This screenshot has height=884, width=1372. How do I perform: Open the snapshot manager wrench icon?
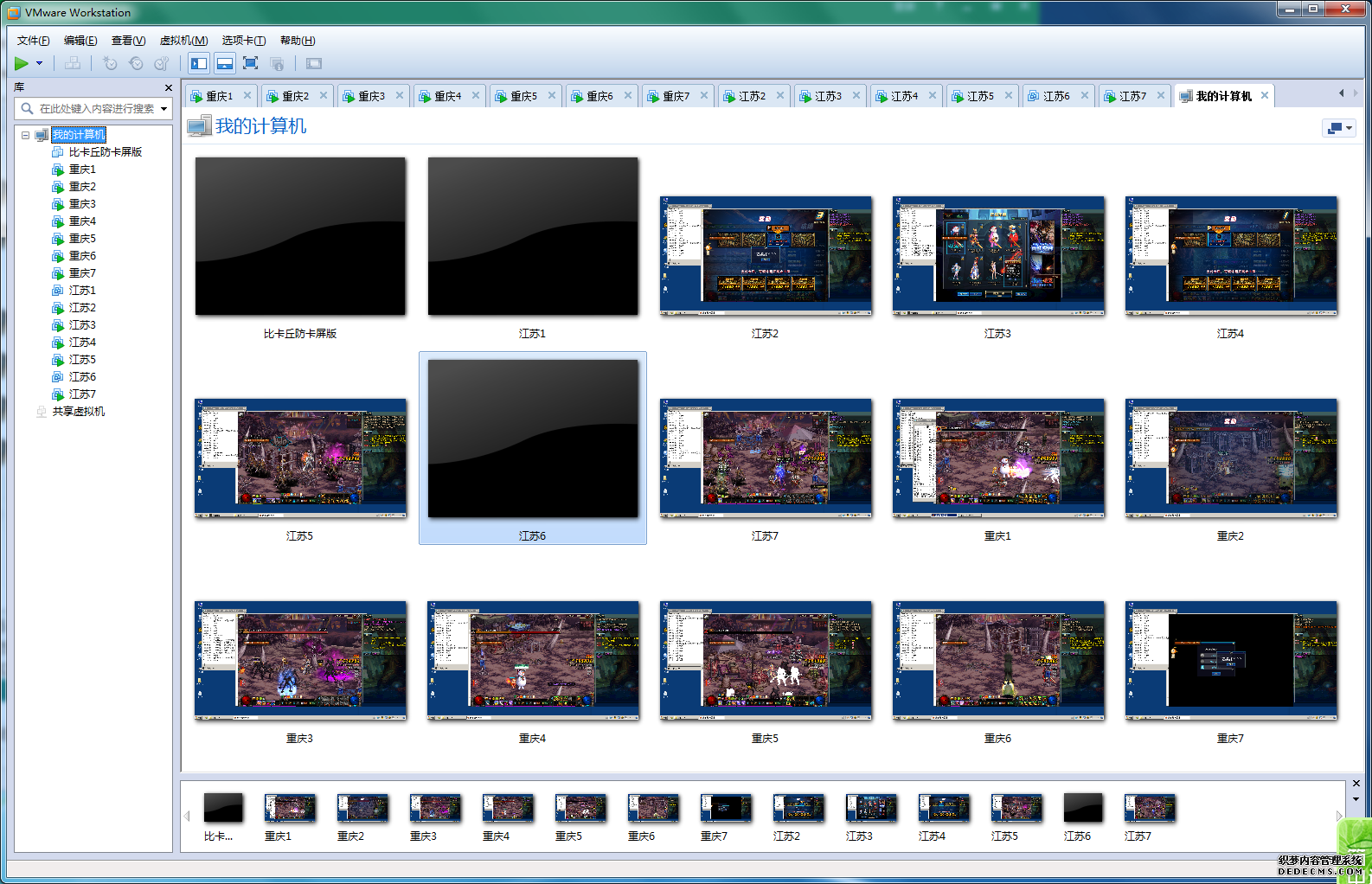(162, 63)
